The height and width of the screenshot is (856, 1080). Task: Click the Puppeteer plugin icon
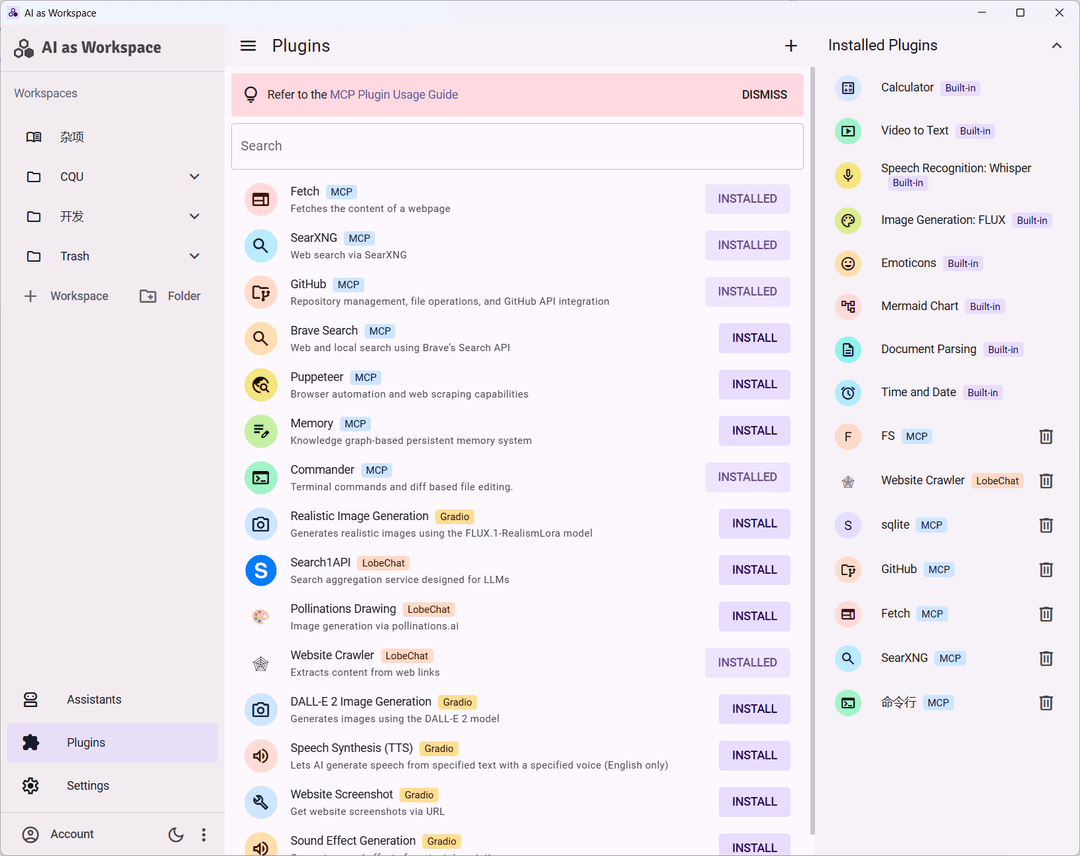tap(260, 385)
